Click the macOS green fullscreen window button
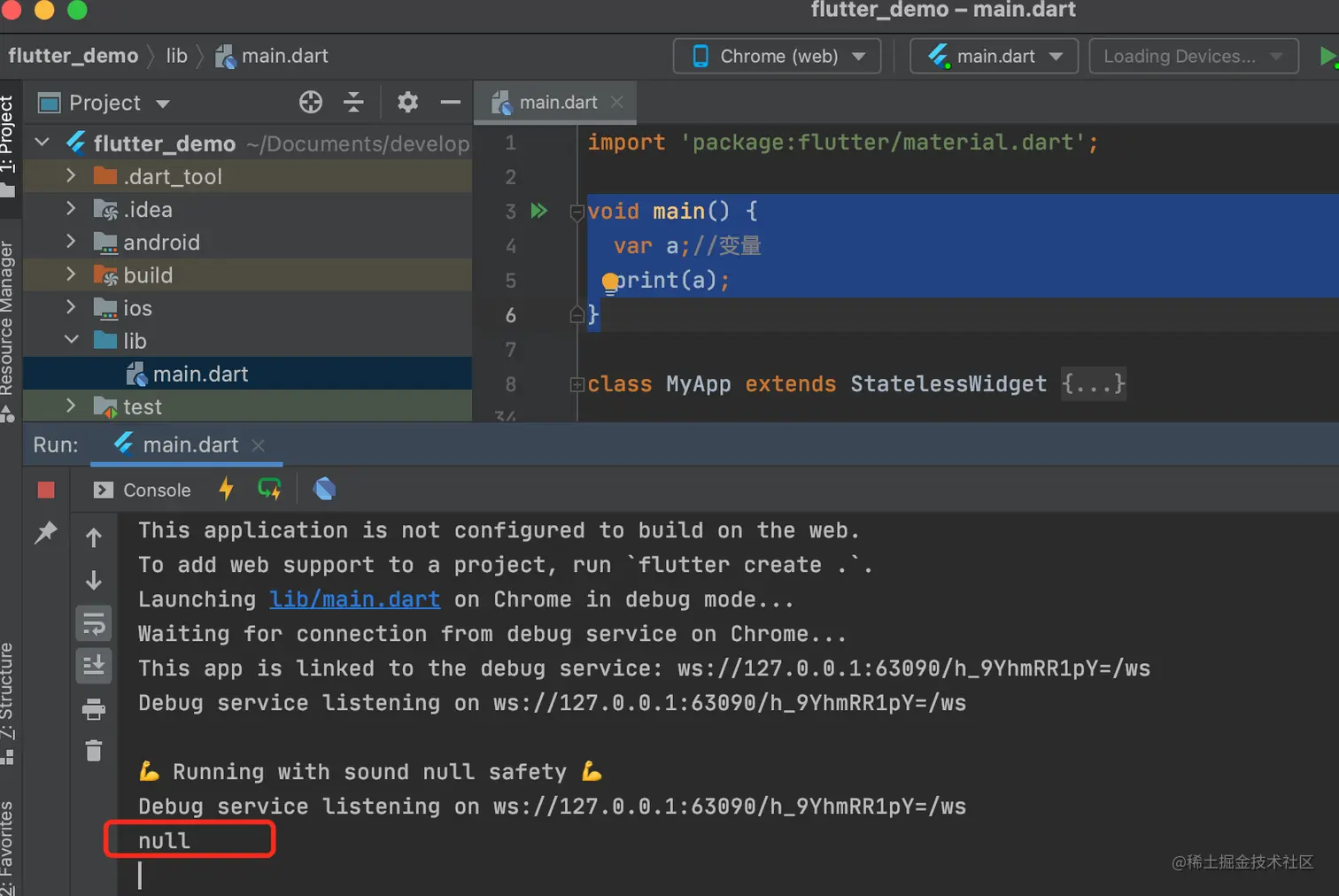 pos(78,10)
